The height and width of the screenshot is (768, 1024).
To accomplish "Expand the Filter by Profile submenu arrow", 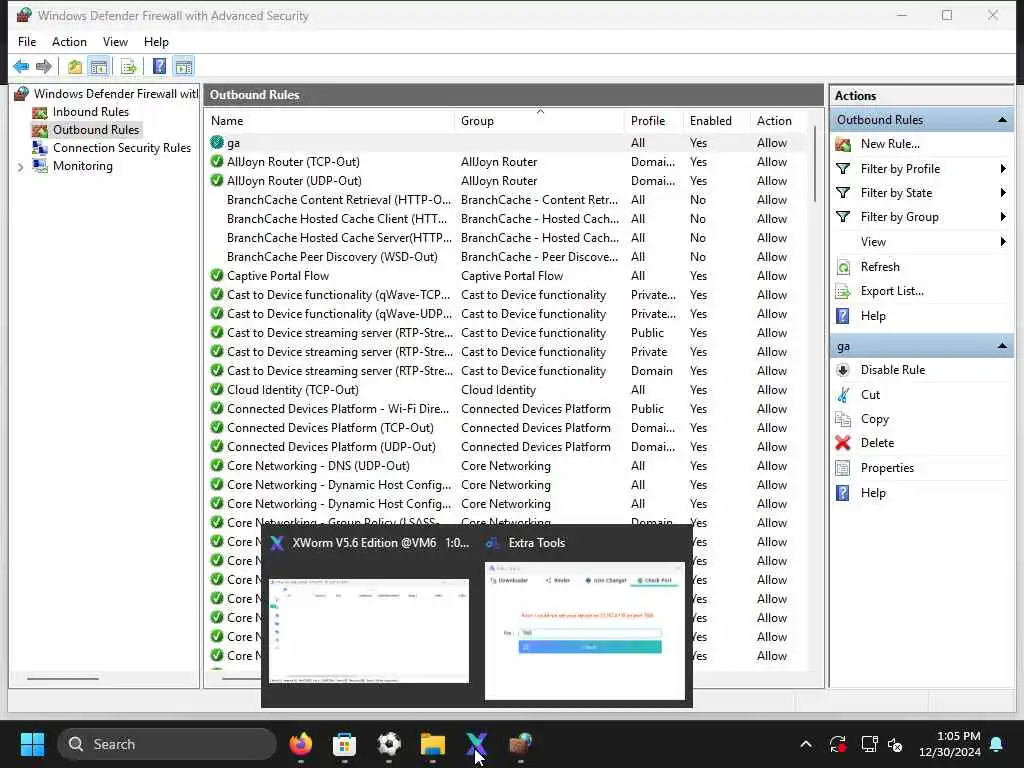I will pyautogui.click(x=1002, y=169).
